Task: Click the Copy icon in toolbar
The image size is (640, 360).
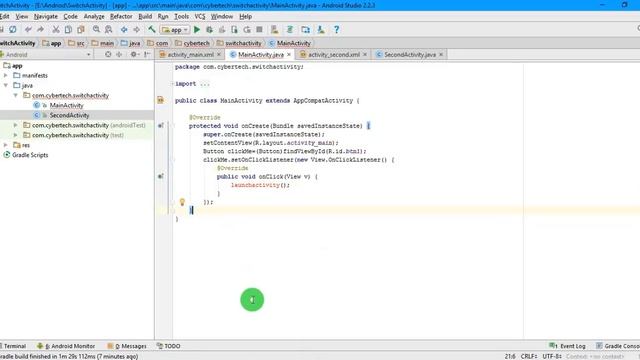Action: [68, 29]
